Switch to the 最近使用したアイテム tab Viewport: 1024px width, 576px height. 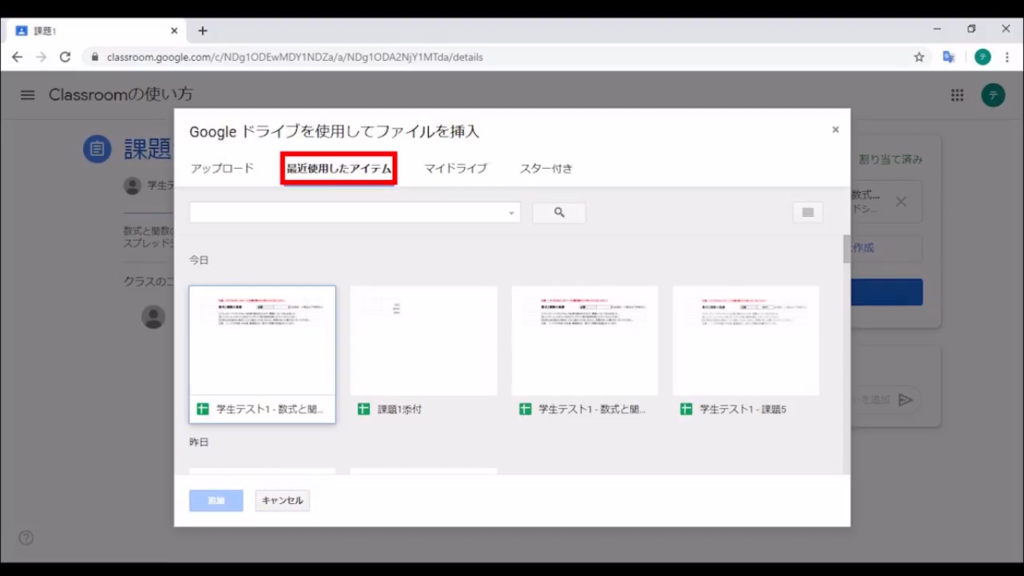click(x=339, y=168)
